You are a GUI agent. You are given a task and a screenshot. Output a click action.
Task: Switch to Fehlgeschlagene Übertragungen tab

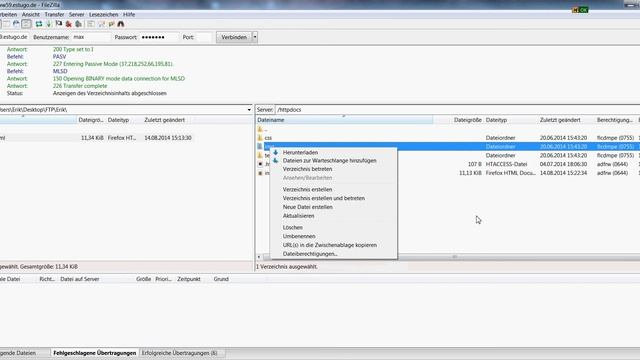95,353
